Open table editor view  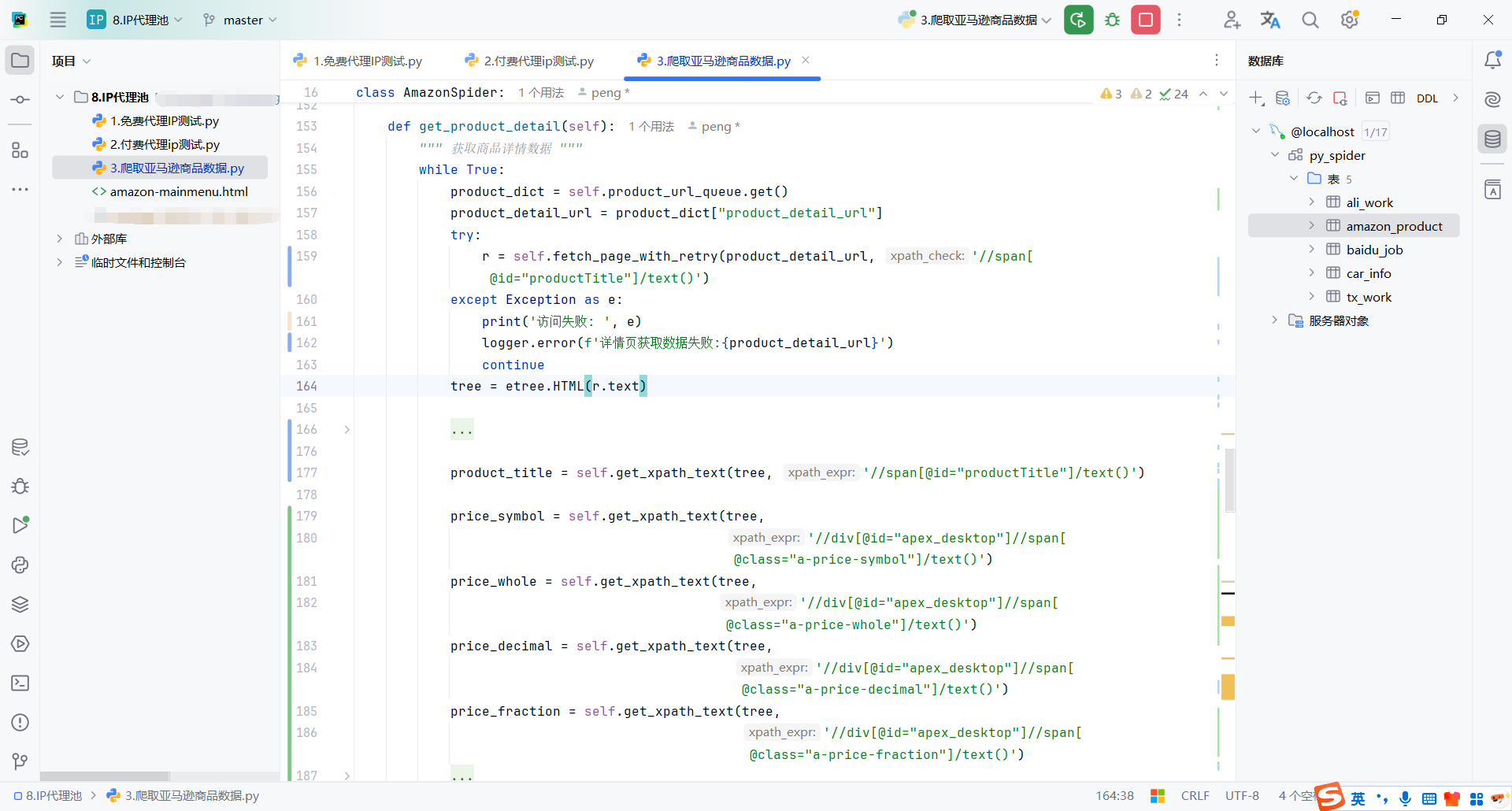pos(1398,98)
